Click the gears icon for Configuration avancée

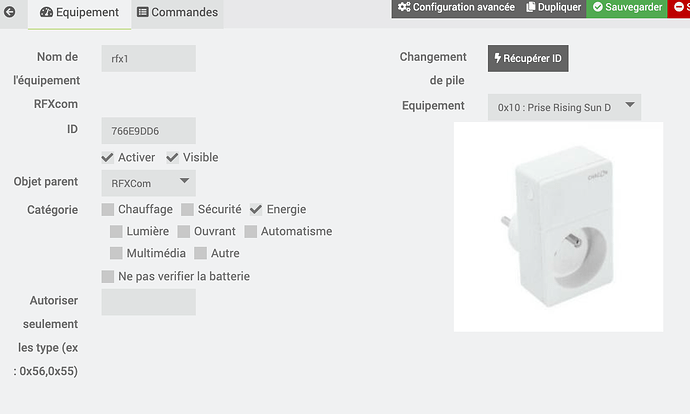click(404, 7)
